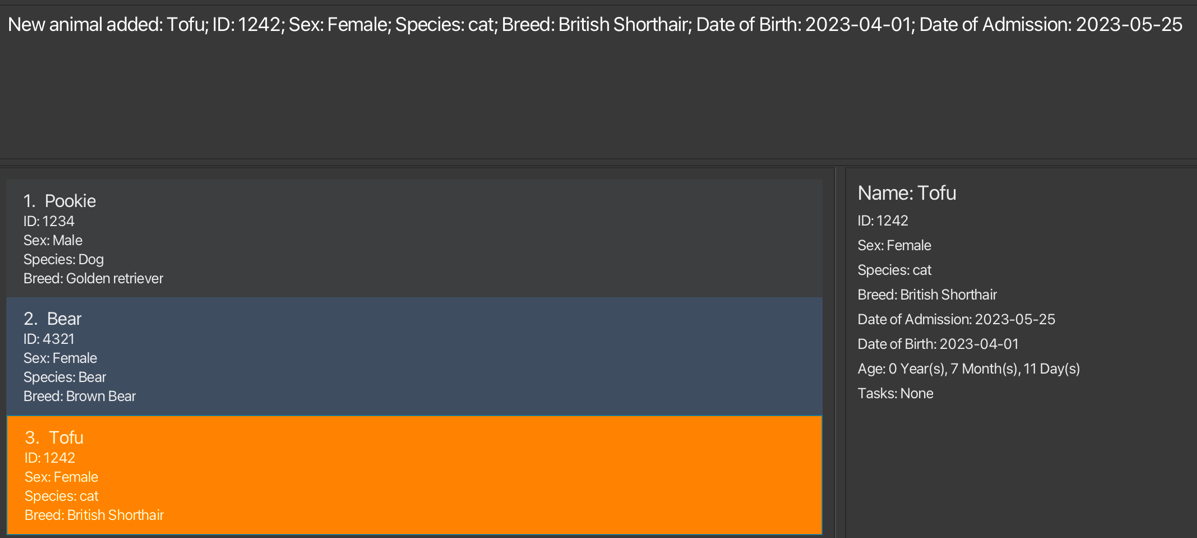Click 'Tasks: None' in details panel
1197x538 pixels.
pos(895,393)
